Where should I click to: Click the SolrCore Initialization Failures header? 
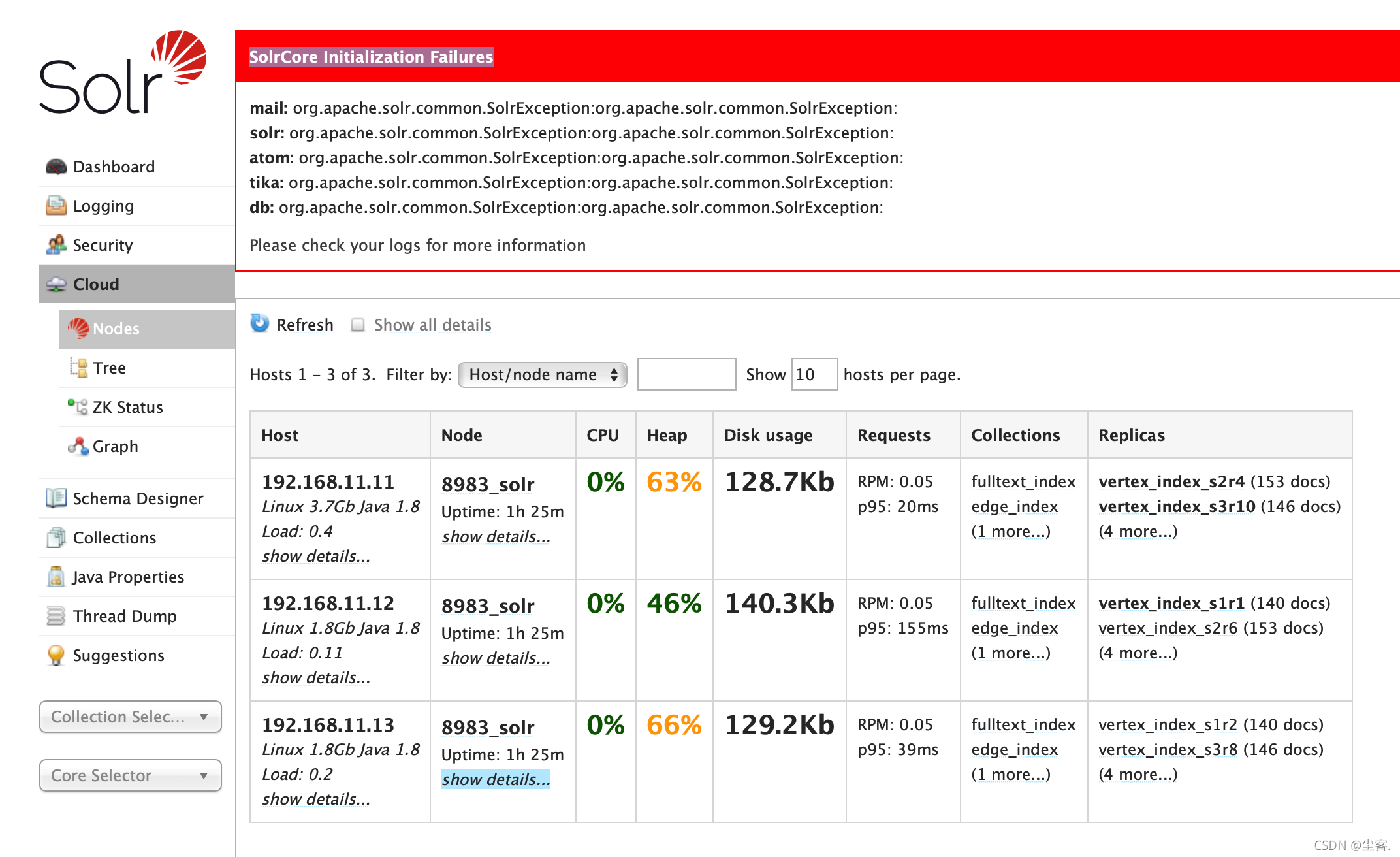pyautogui.click(x=371, y=57)
